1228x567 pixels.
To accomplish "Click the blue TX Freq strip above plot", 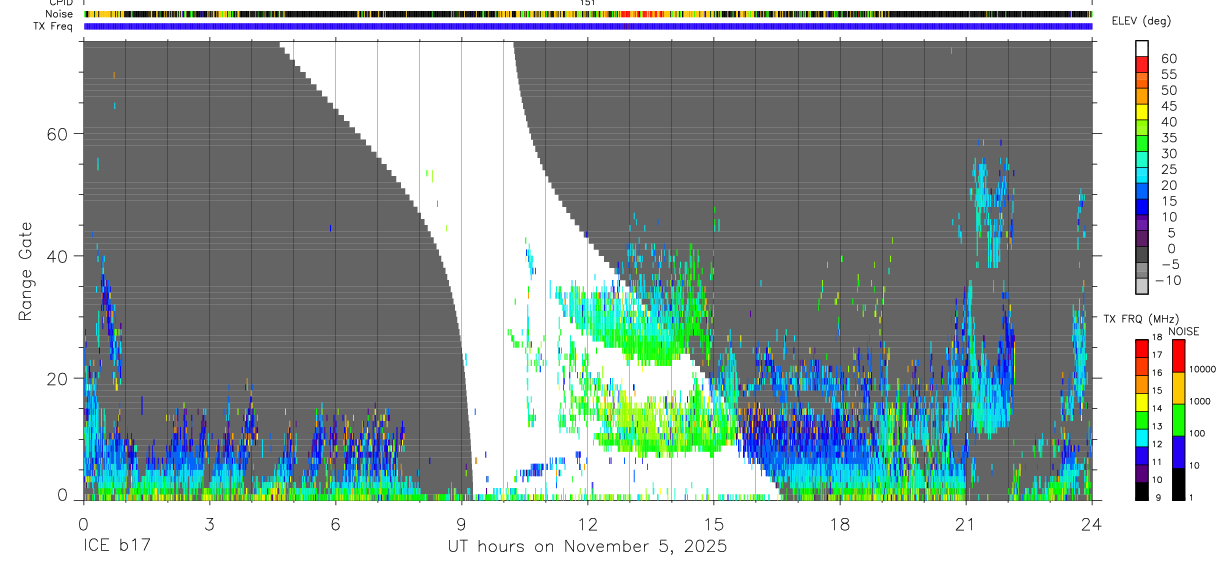I will pyautogui.click(x=587, y=26).
